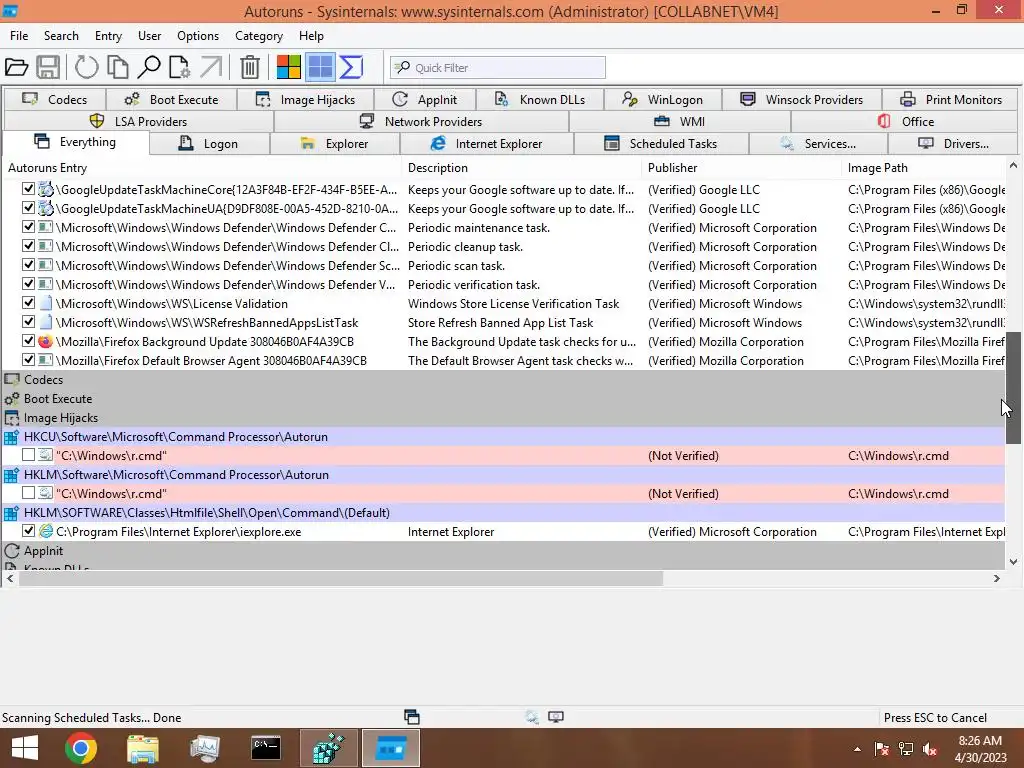Switch to the Winsock Providers tab
Viewport: 1024px width, 768px height.
(802, 99)
